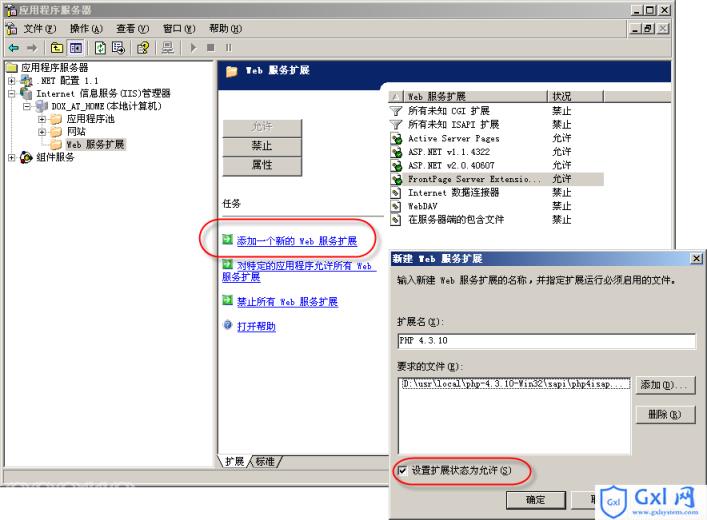
Task: Click the 扩展名 input field
Action: tap(546, 341)
